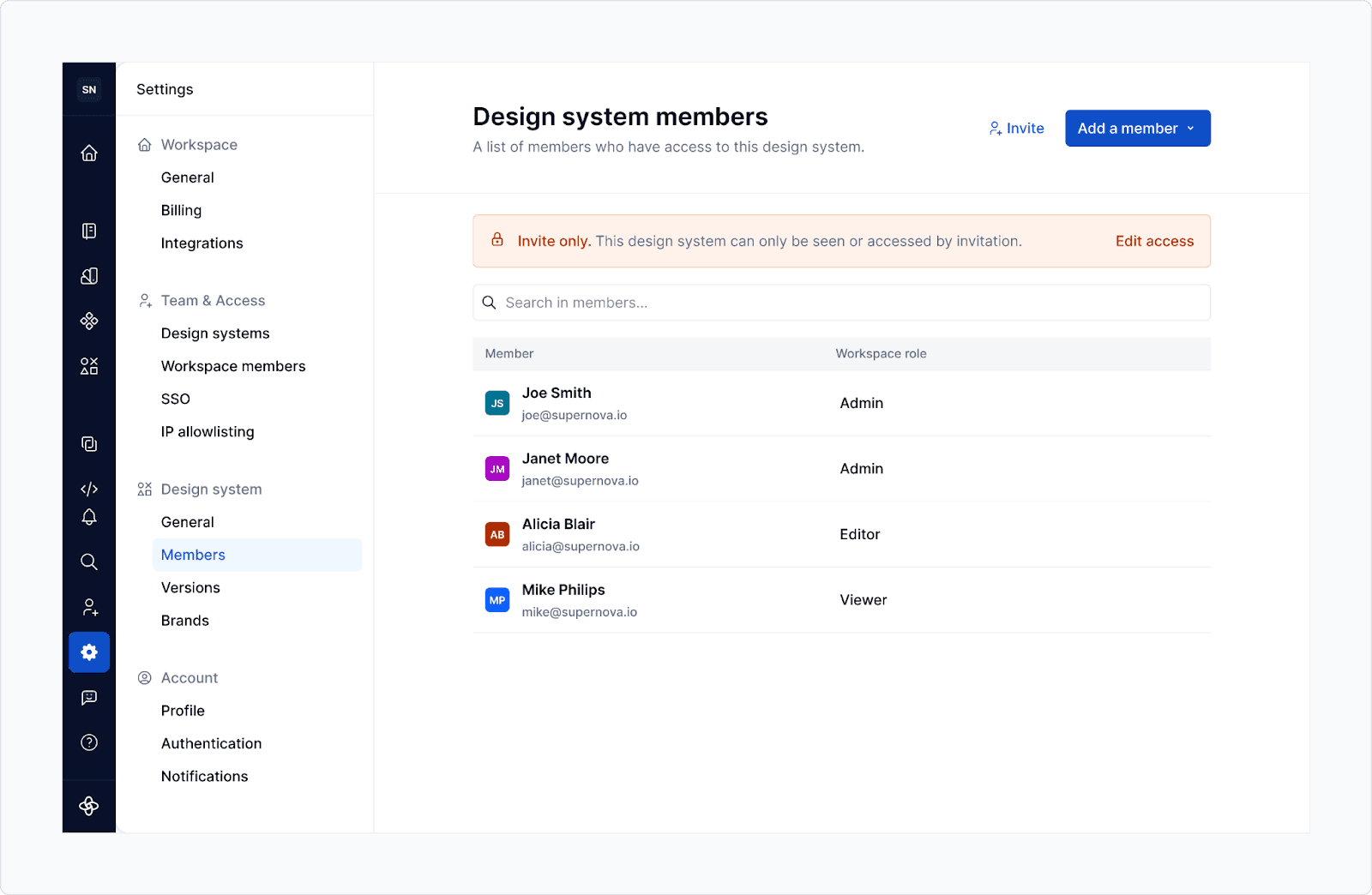The image size is (1372, 895).
Task: Click Edit access in invite-only banner
Action: click(x=1154, y=242)
